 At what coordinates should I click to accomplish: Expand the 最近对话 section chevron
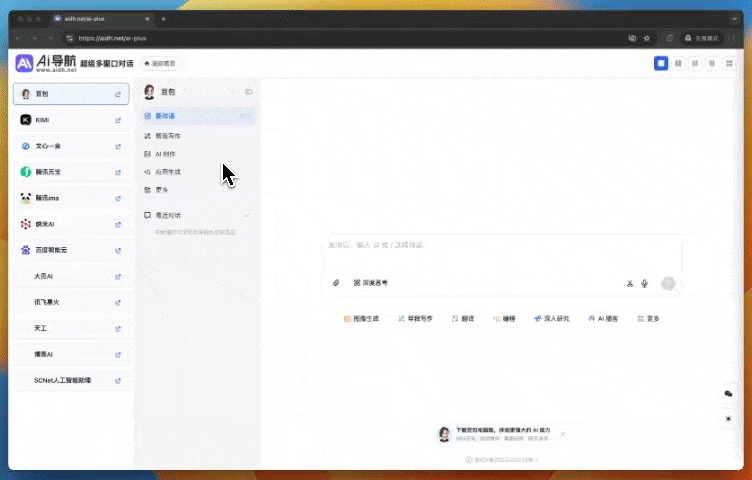(x=247, y=215)
